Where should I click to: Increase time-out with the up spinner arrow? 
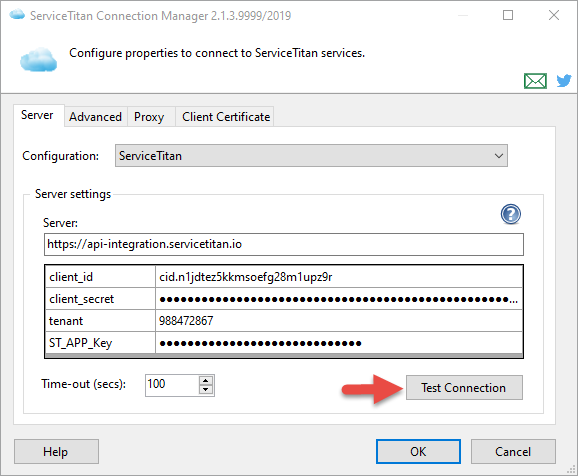[206, 381]
